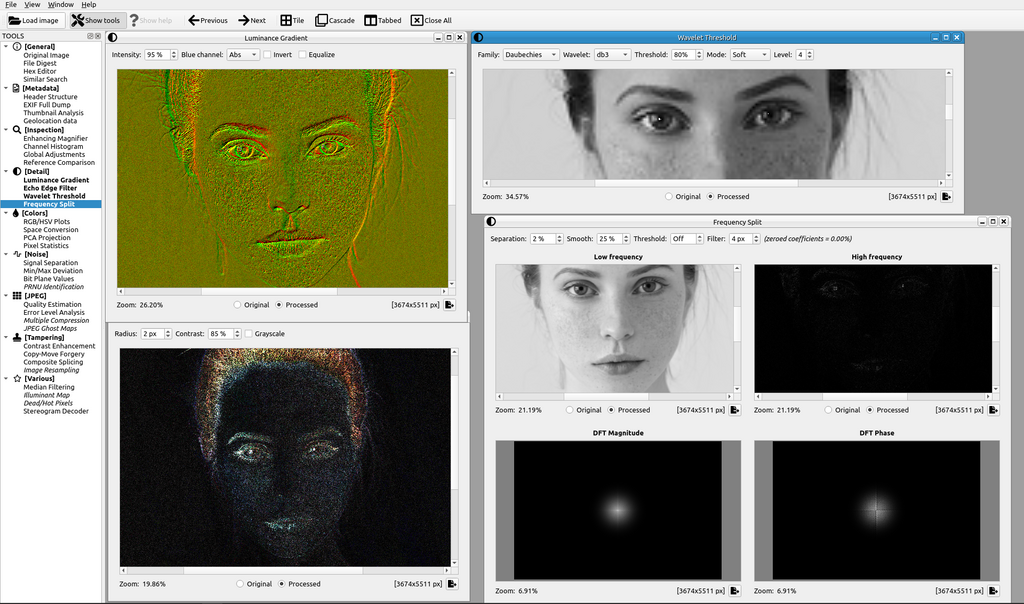The height and width of the screenshot is (604, 1024).
Task: Enable the Invert checkbox in Luminance Gradient
Action: pos(268,54)
